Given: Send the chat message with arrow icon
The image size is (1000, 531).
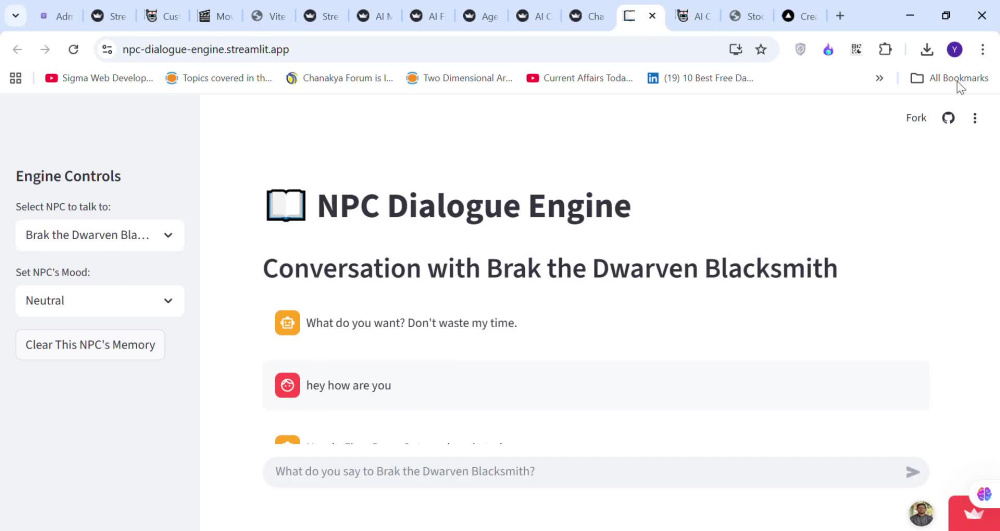Looking at the screenshot, I should point(913,472).
